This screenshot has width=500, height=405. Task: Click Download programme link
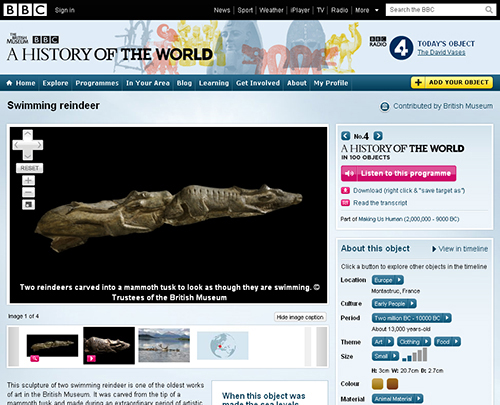coord(409,190)
